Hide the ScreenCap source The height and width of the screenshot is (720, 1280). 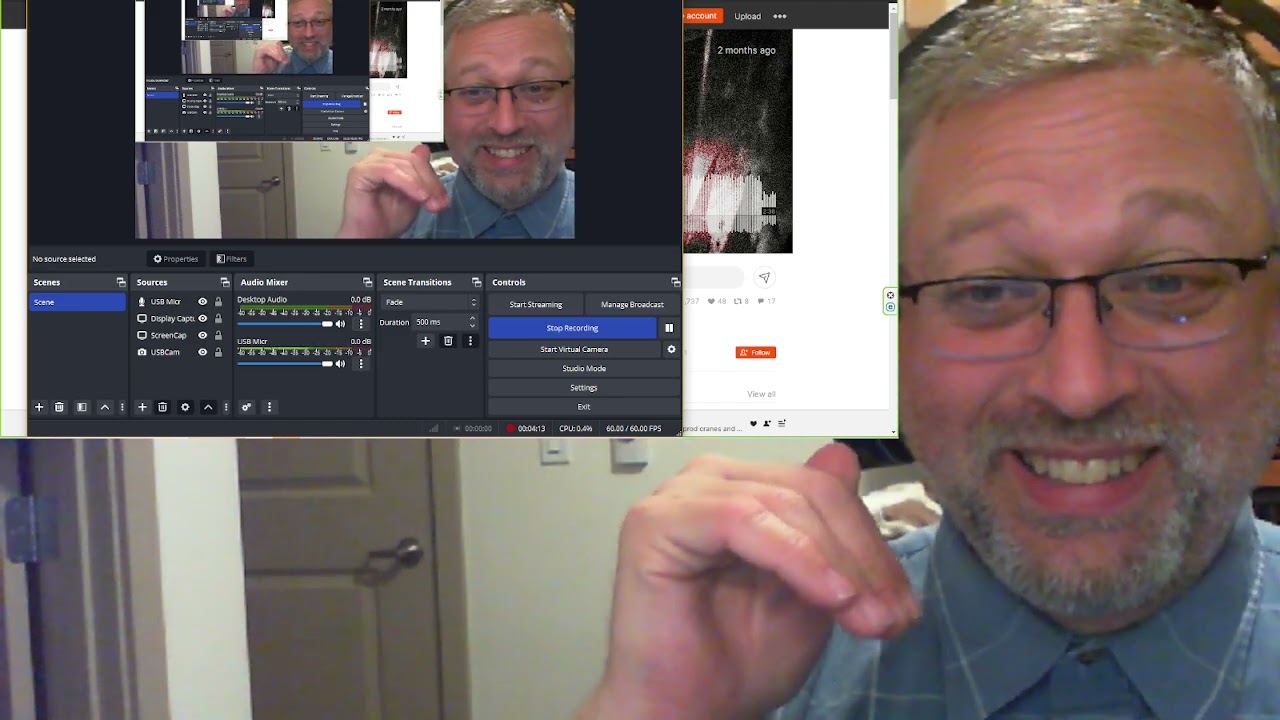click(203, 336)
